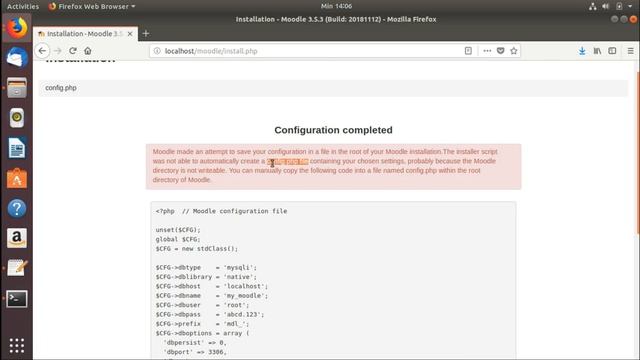Toggle the Firefox sidebar
This screenshot has width=640, height=360.
612,51
